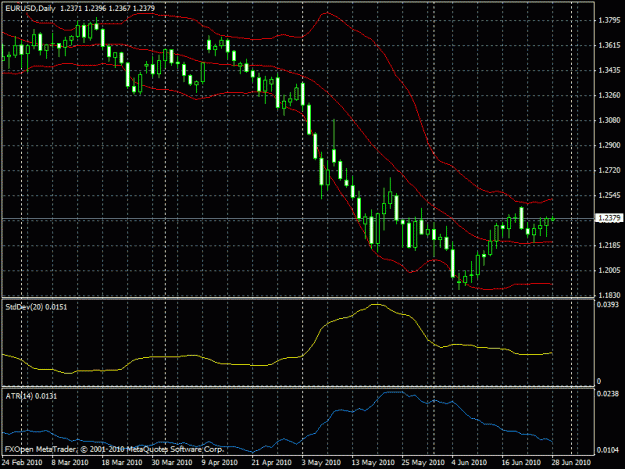Click the 1.3615 price axis label
The height and width of the screenshot is (469, 625).
(609, 45)
